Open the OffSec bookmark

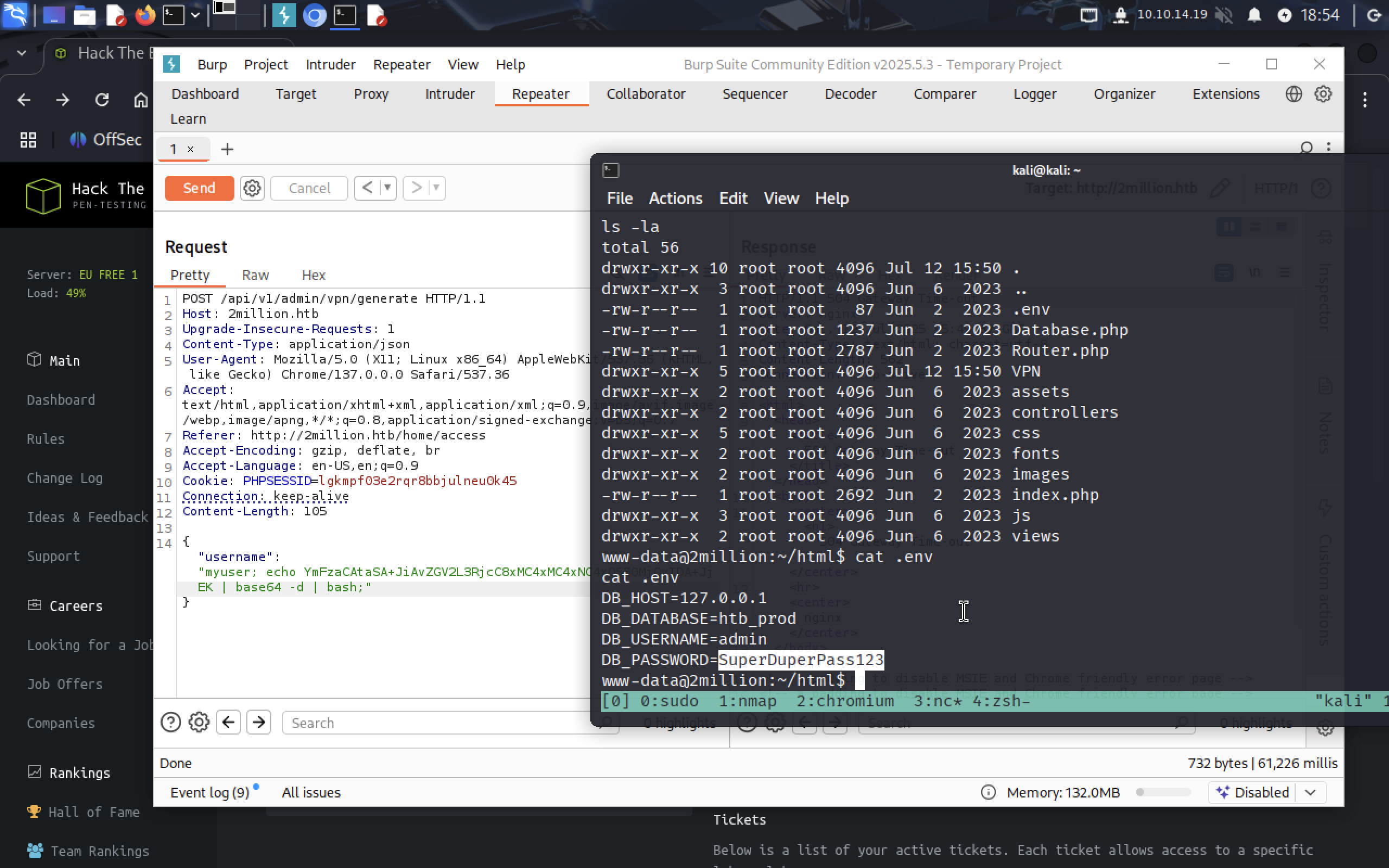click(106, 139)
